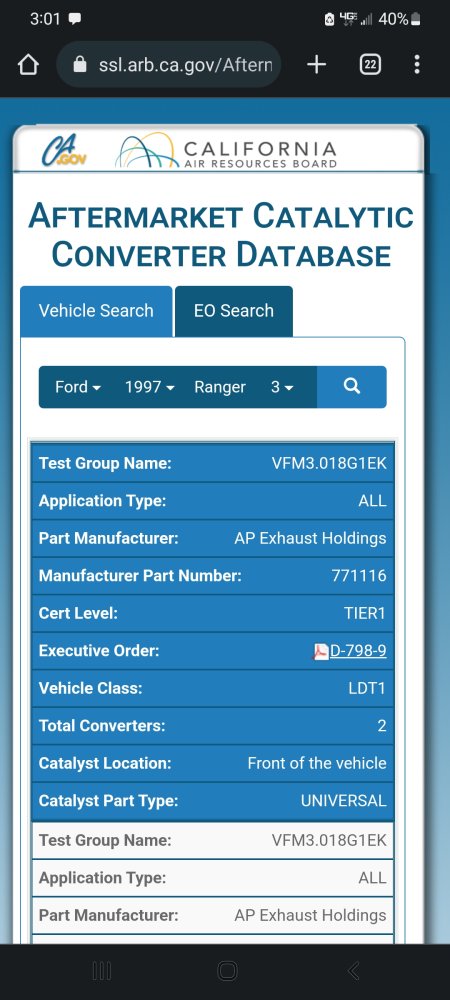
Task: Expand the Ford make dropdown
Action: [78, 387]
